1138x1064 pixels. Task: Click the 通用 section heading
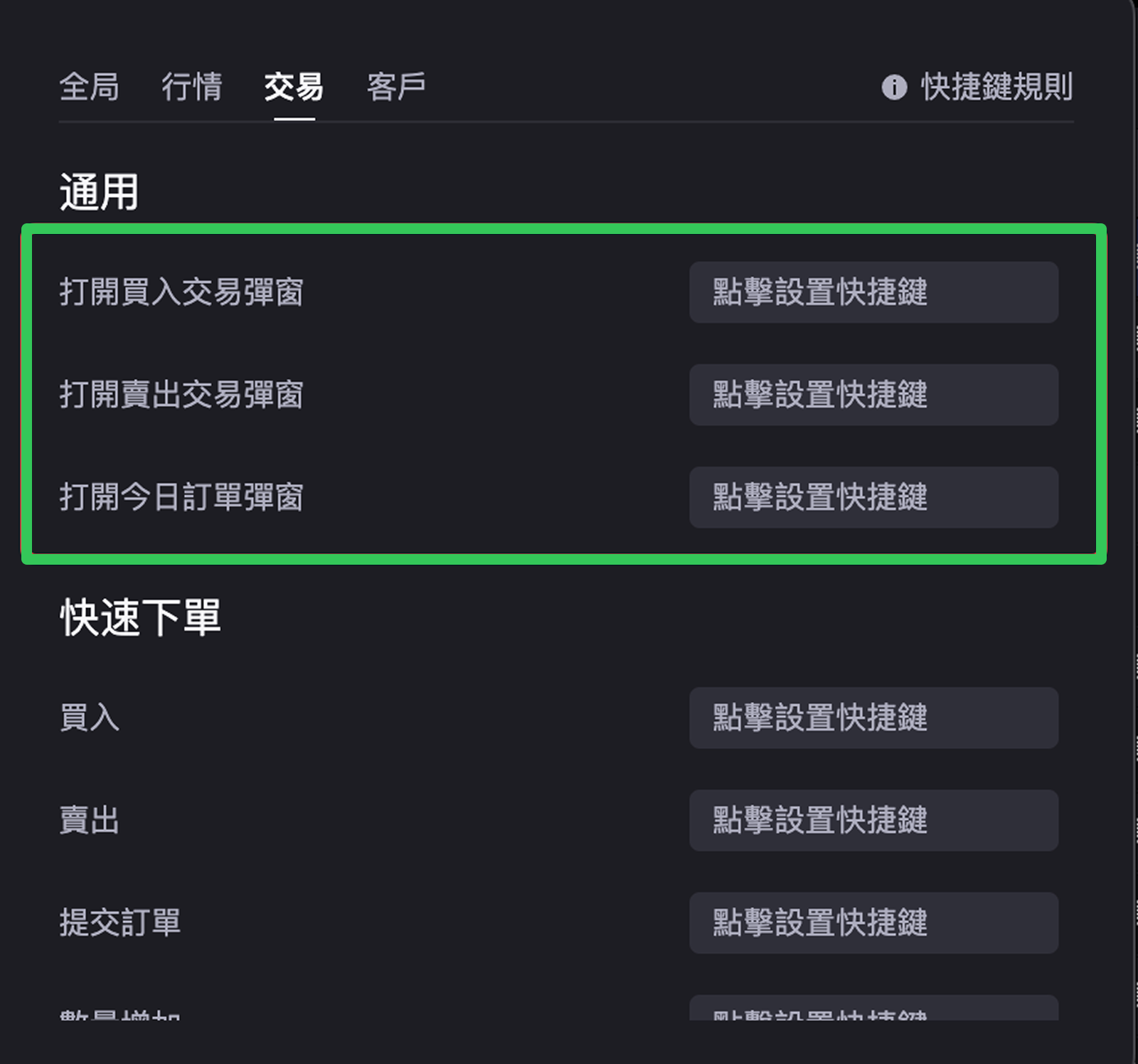point(99,192)
